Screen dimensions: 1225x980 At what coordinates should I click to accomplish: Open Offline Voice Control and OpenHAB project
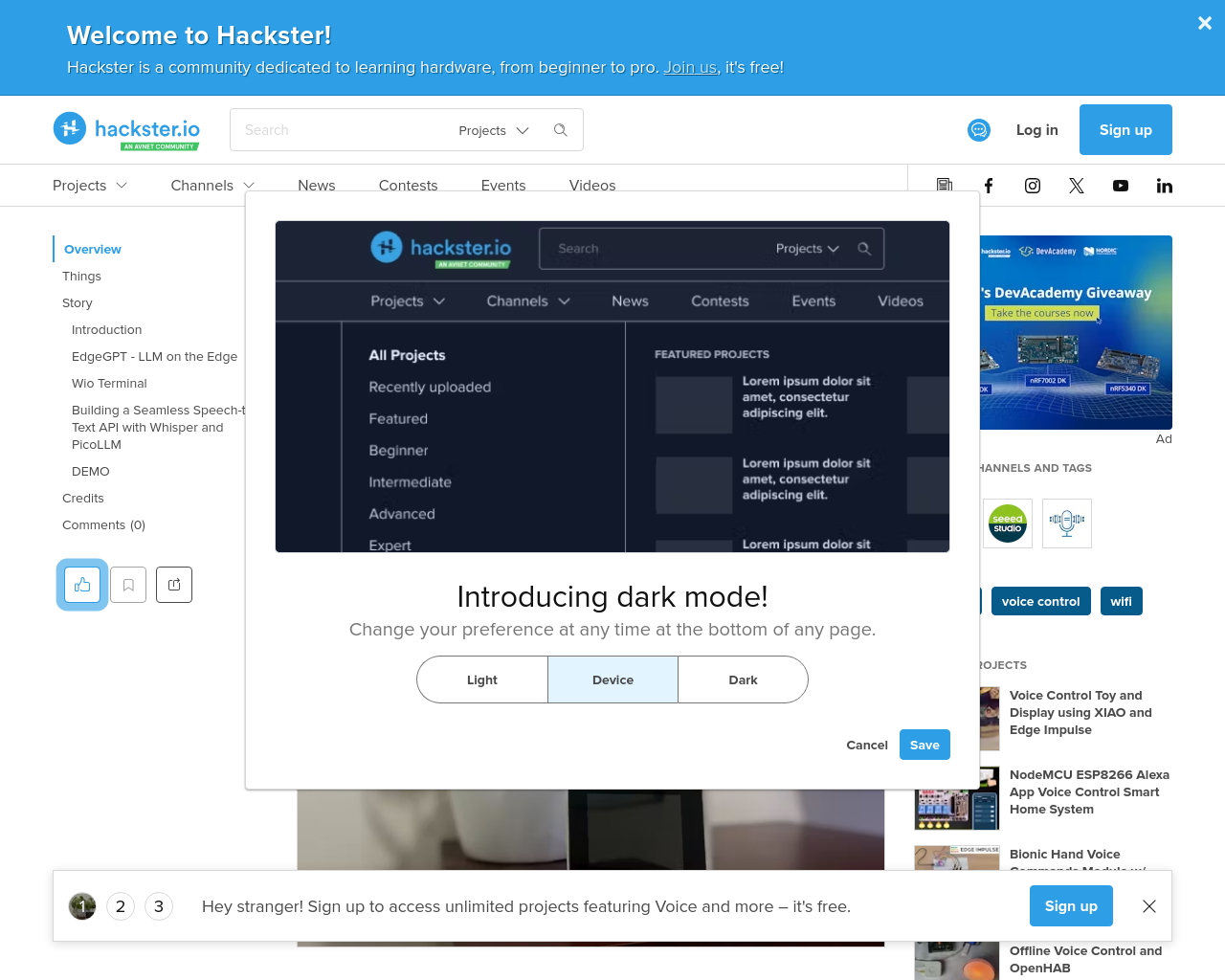pyautogui.click(x=1085, y=959)
